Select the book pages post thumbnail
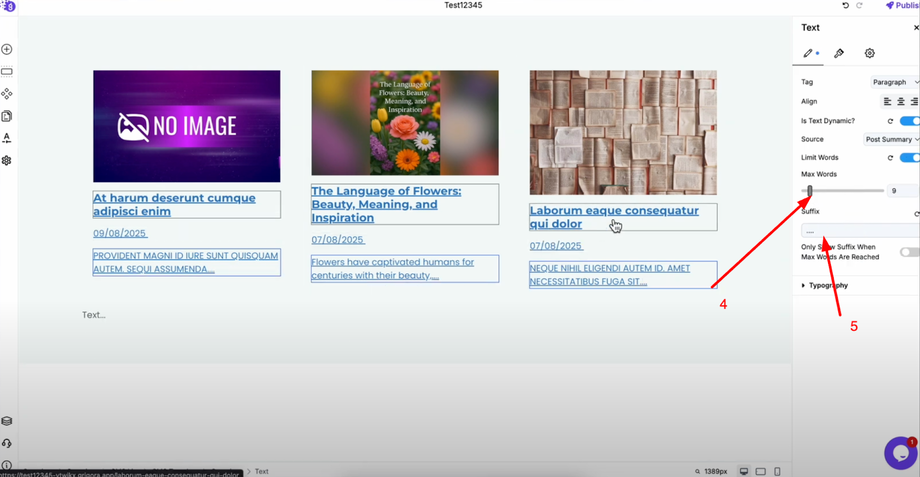The image size is (920, 477). (x=623, y=133)
